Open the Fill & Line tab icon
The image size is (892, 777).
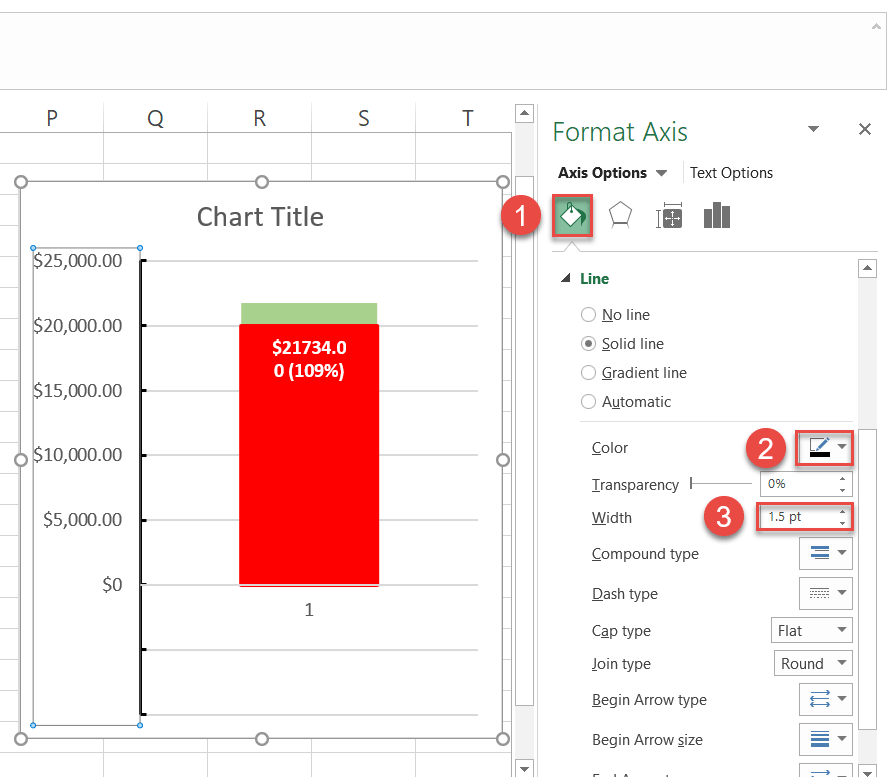[x=572, y=216]
